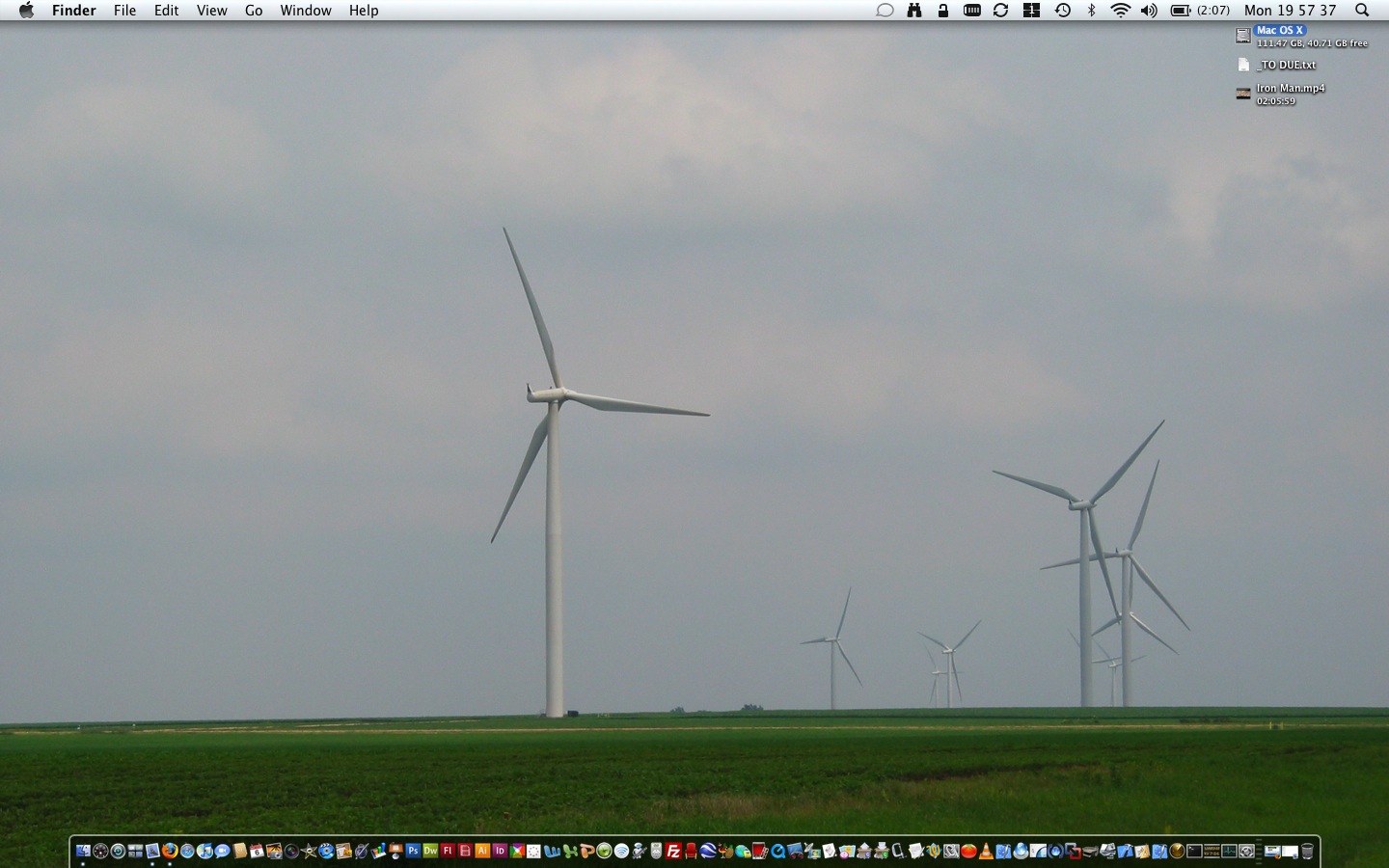Launch VLC media player cone icon

pos(986,851)
